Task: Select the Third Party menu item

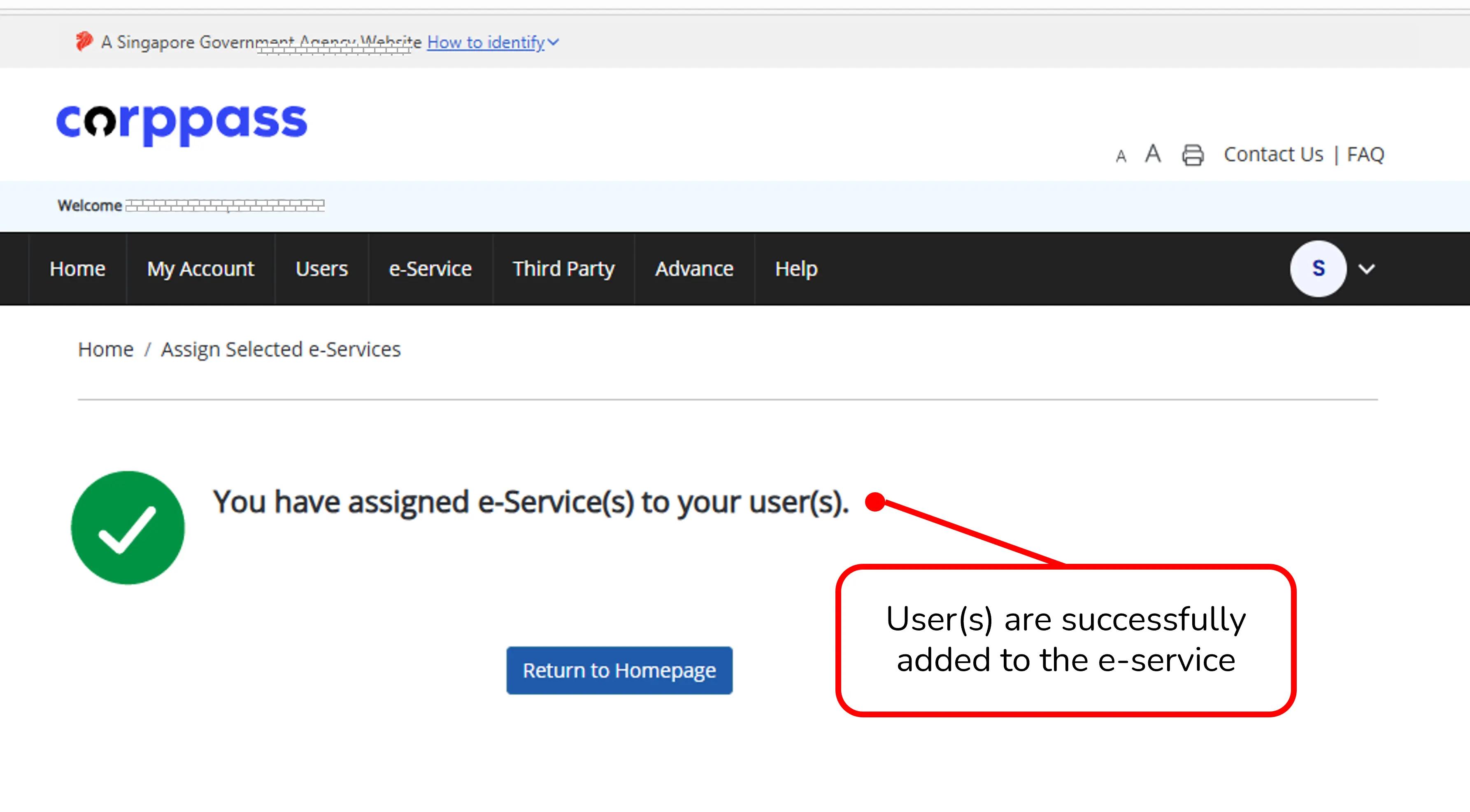Action: click(x=563, y=269)
